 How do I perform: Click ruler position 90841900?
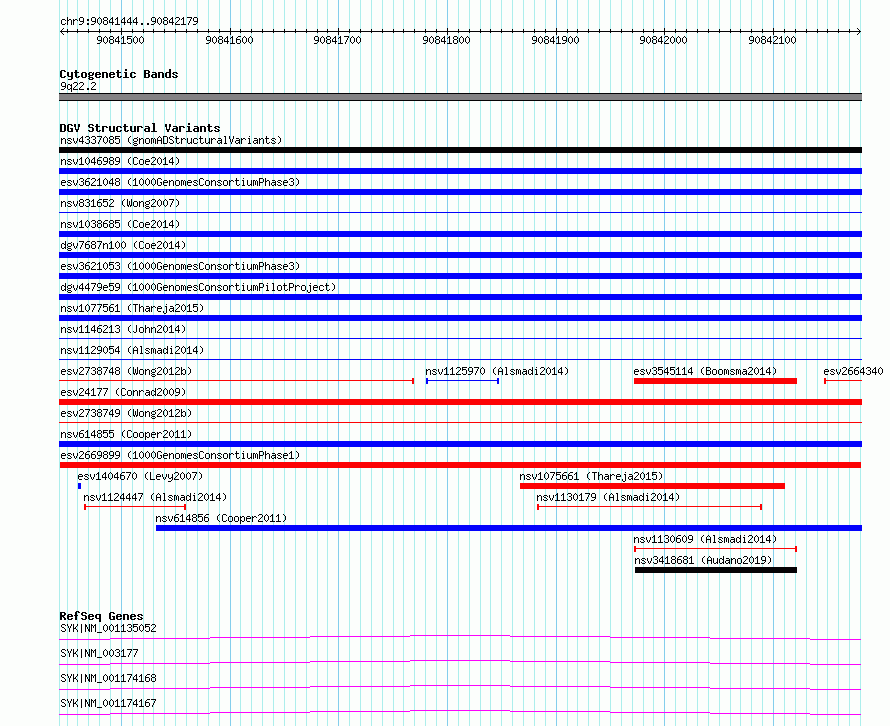pyautogui.click(x=555, y=40)
